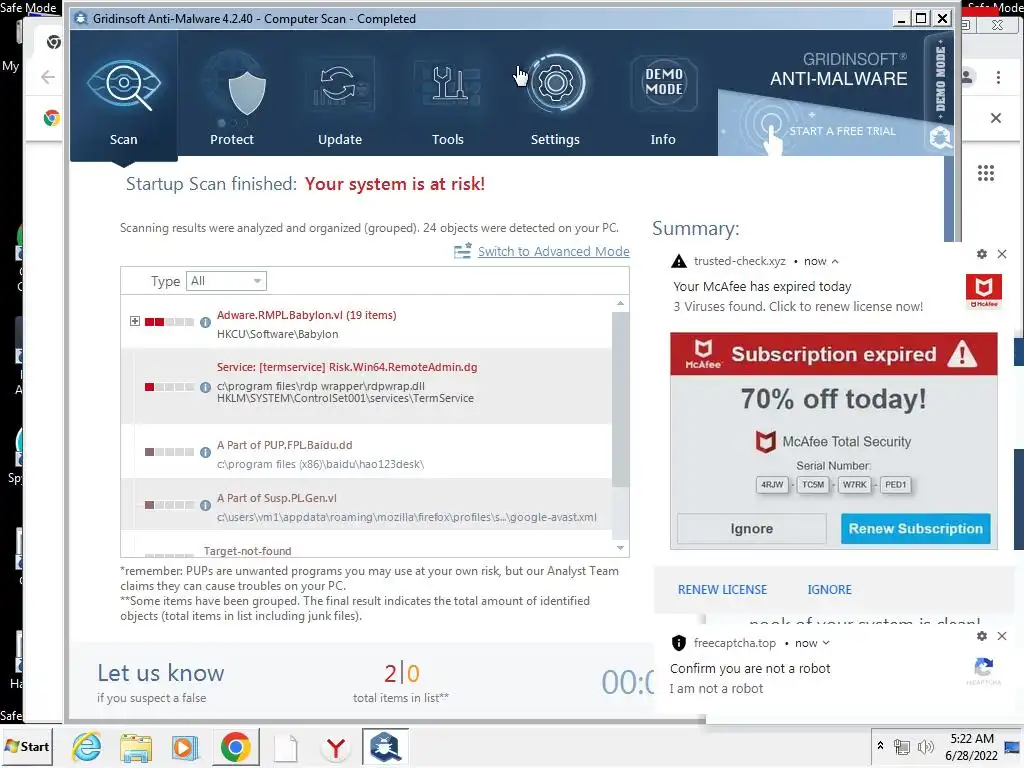This screenshot has height=768, width=1024.
Task: Click volume speaker tray icon
Action: click(925, 747)
